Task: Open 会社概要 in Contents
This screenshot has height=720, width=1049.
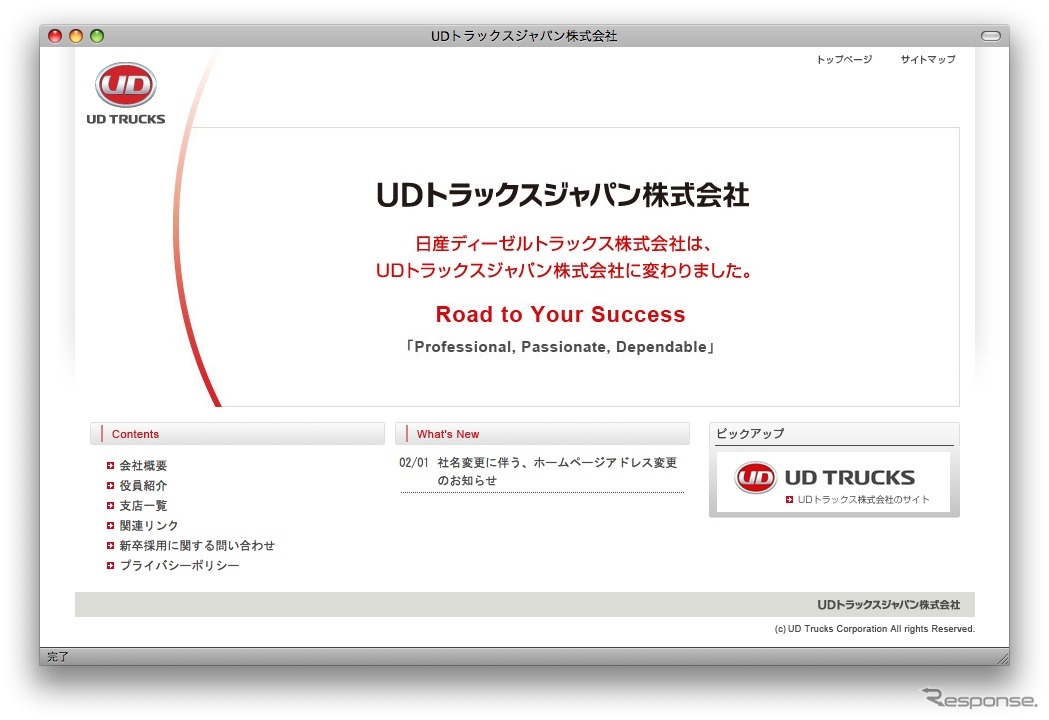Action: pyautogui.click(x=143, y=466)
